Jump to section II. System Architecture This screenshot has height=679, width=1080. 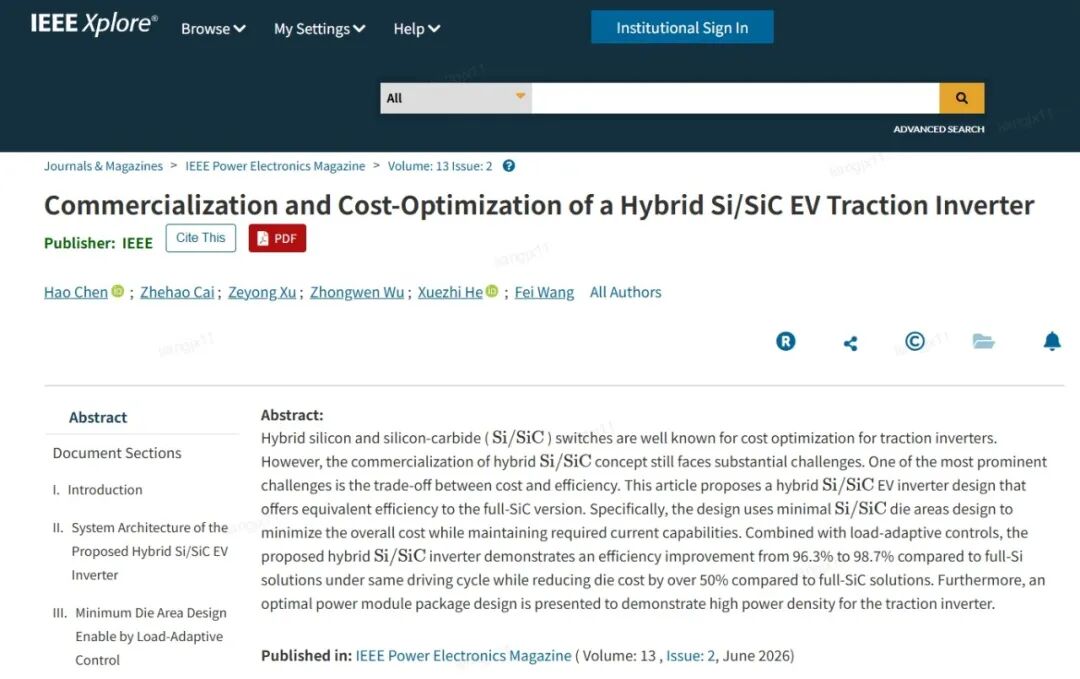[141, 551]
